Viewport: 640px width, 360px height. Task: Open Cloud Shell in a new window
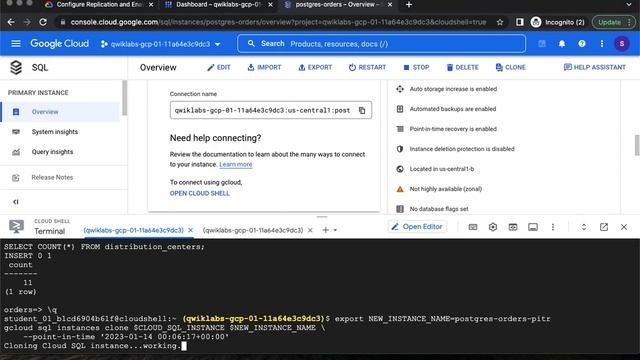(x=604, y=227)
